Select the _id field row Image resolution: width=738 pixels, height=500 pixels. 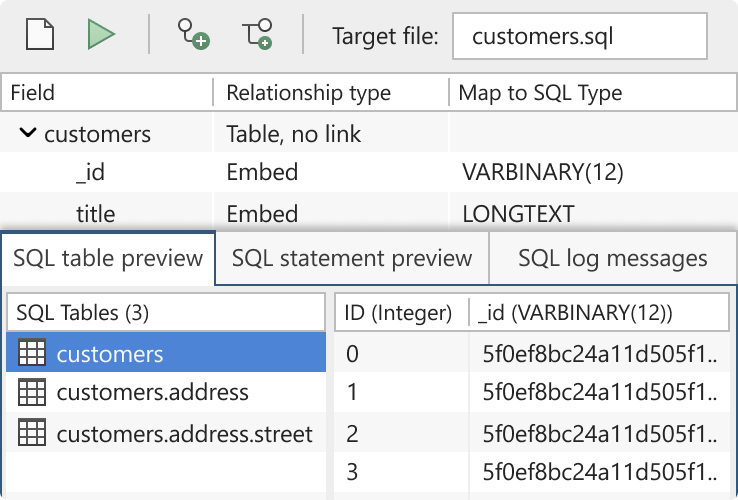pyautogui.click(x=369, y=172)
